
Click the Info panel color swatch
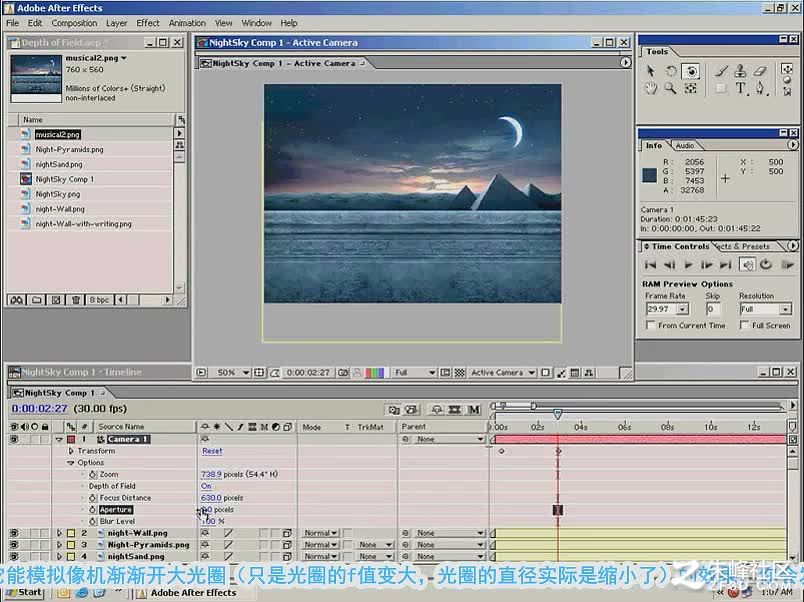pos(650,175)
